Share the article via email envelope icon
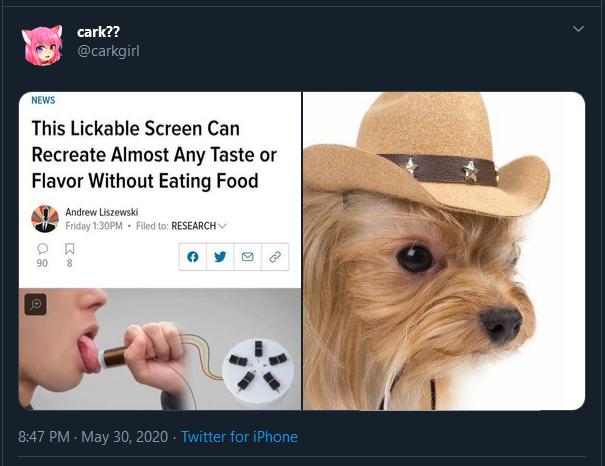605x466 pixels. coord(247,256)
